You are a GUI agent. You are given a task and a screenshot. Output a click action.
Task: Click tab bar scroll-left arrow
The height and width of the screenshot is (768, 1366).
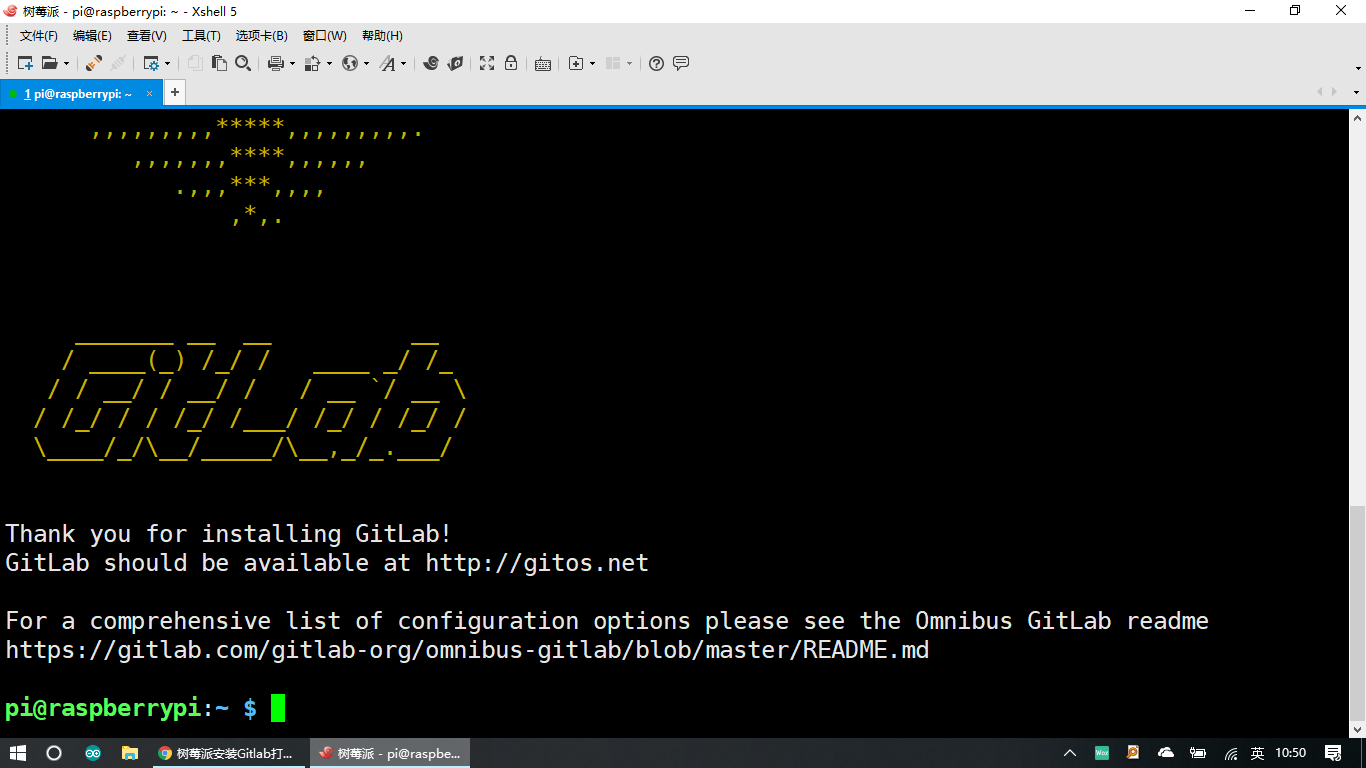click(x=1320, y=92)
